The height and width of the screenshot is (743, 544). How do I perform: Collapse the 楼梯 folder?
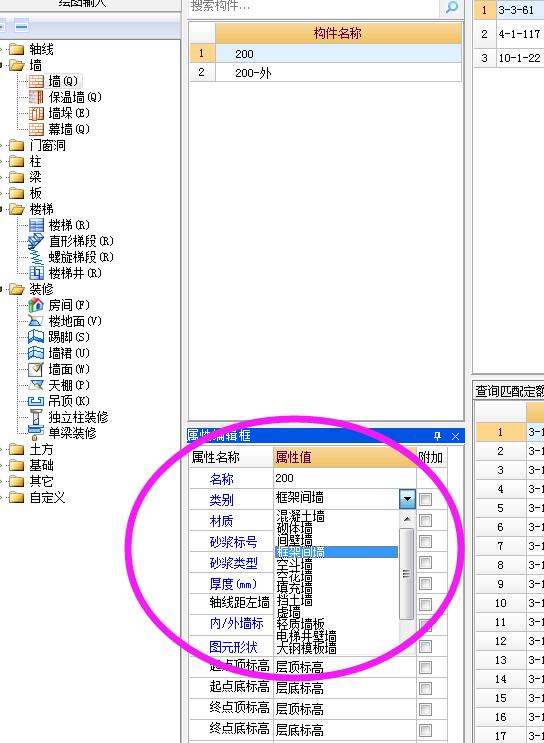[17, 209]
